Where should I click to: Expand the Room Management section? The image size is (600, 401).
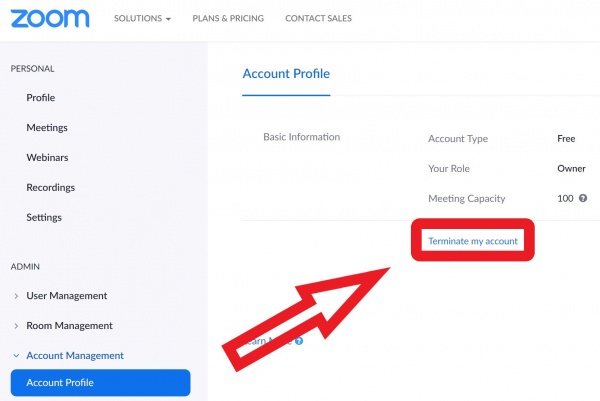[16, 326]
